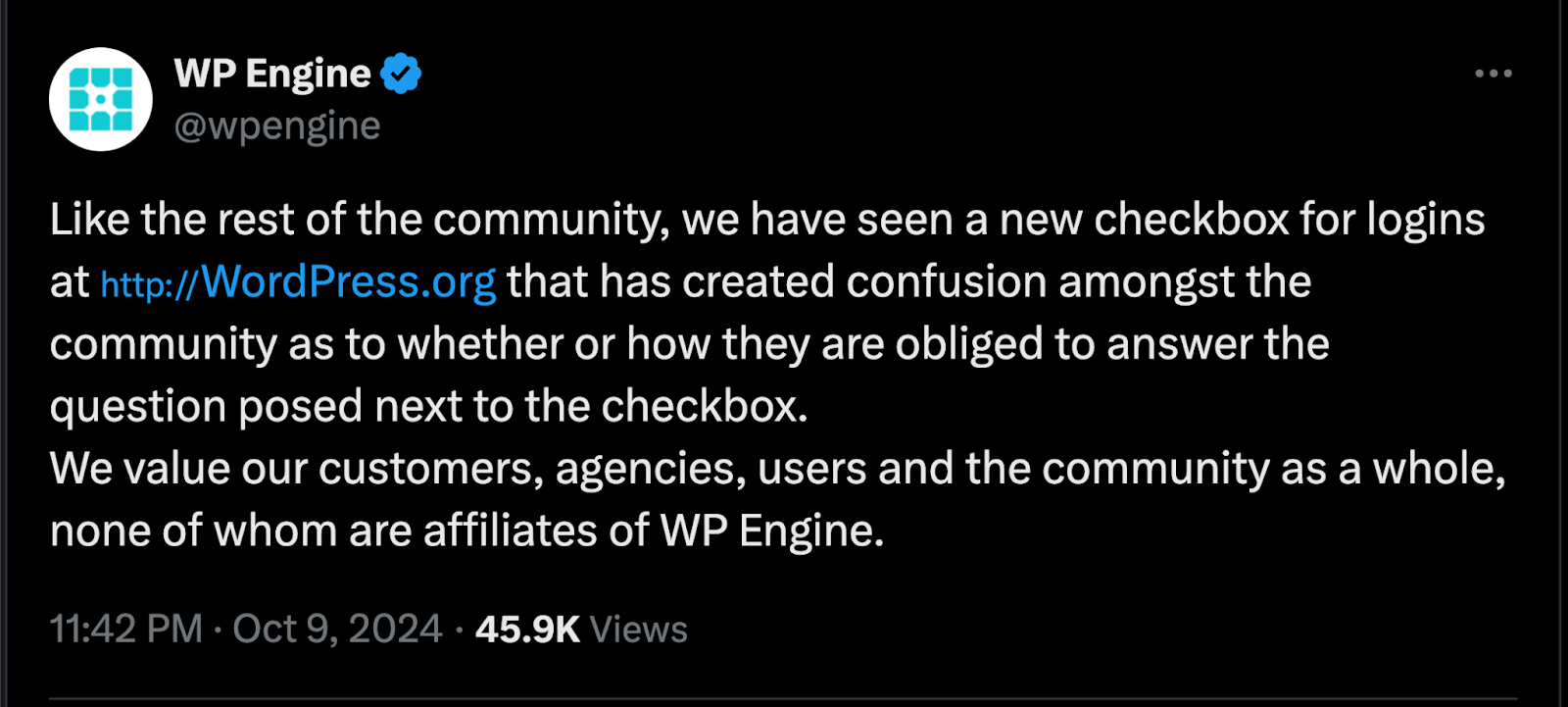Click the small http:// link prefix
Screen dimensions: 1568x707
click(150, 284)
